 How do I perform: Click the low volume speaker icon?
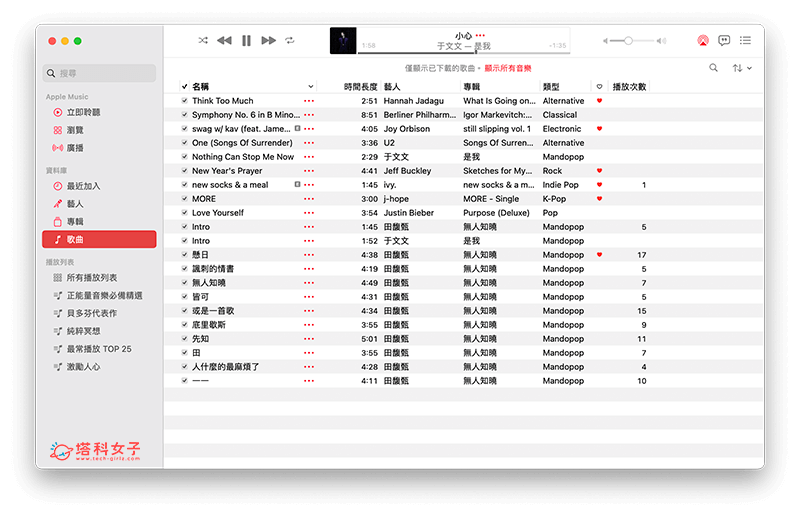(605, 41)
